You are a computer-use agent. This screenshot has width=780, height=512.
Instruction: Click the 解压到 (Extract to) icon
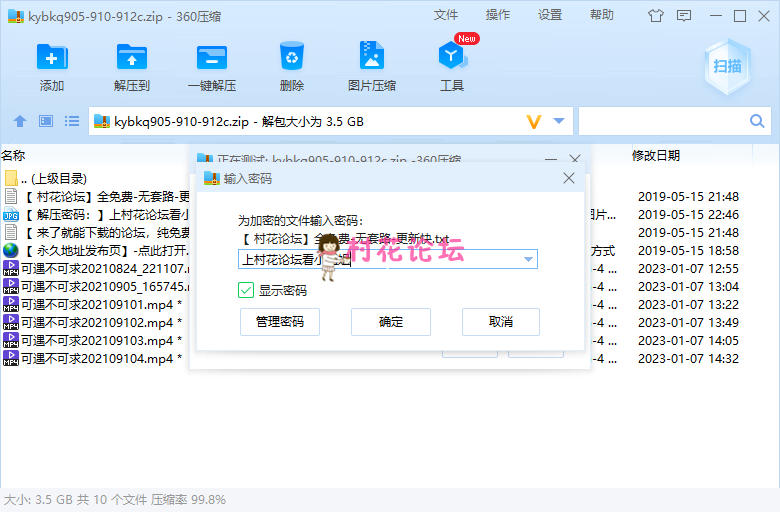[131, 57]
